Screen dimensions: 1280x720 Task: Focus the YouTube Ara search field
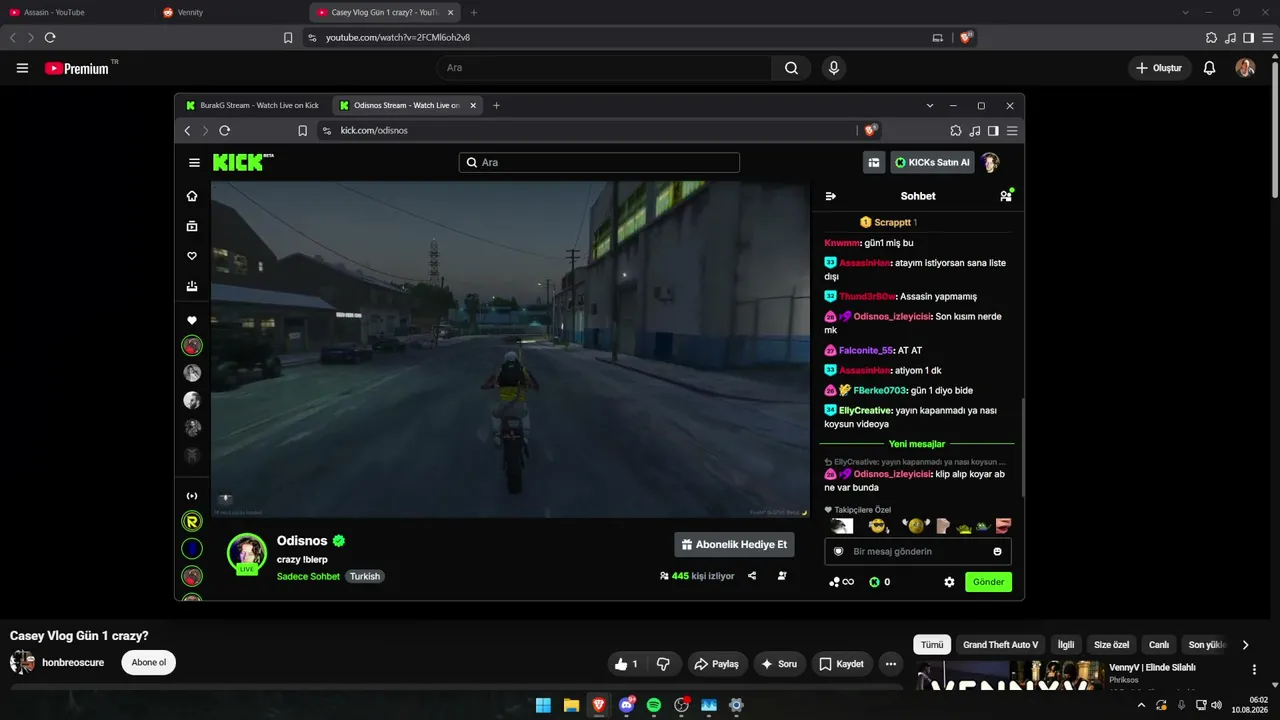click(604, 68)
